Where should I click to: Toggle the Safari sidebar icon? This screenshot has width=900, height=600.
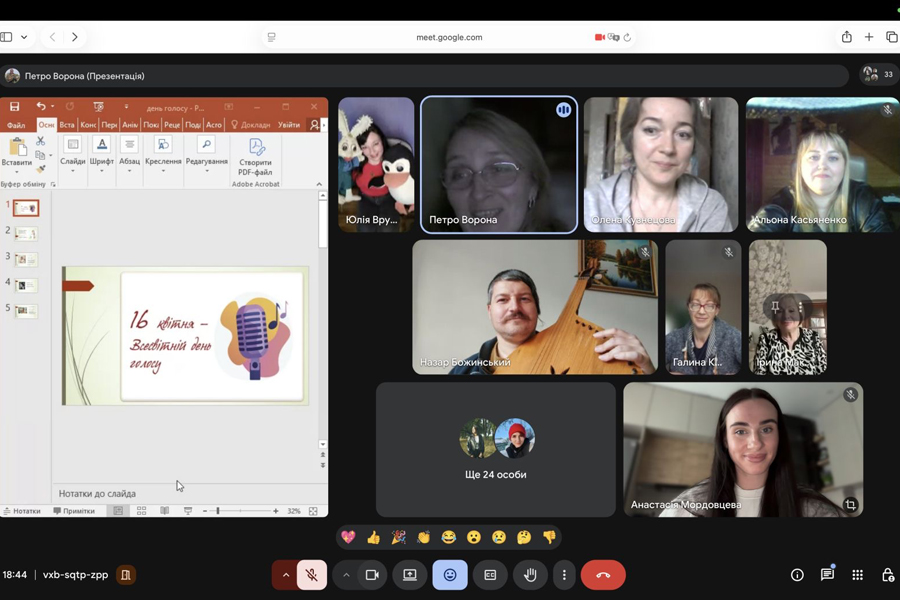(6, 37)
